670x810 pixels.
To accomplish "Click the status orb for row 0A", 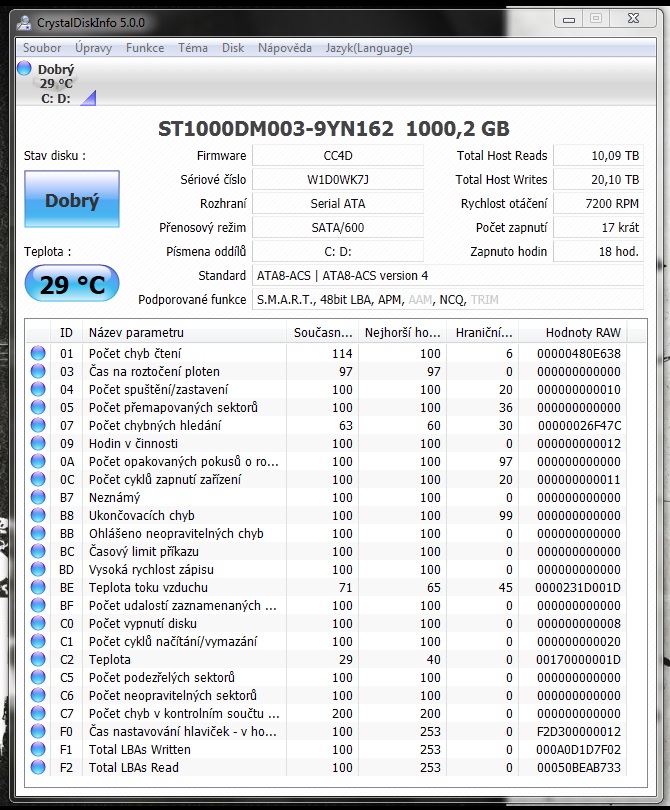I will [x=38, y=461].
